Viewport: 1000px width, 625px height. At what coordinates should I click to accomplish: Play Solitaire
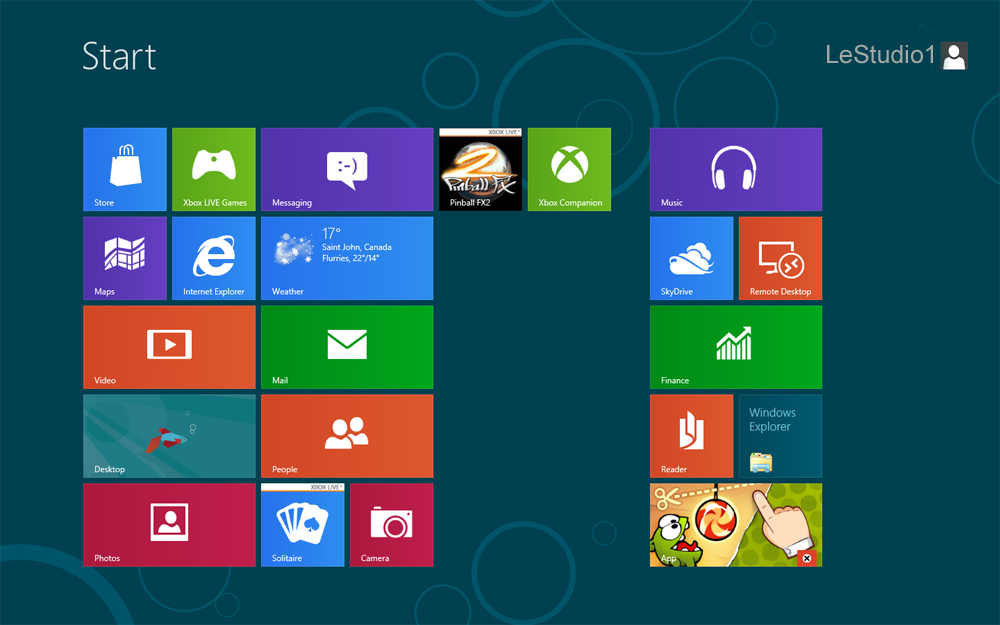pyautogui.click(x=302, y=525)
